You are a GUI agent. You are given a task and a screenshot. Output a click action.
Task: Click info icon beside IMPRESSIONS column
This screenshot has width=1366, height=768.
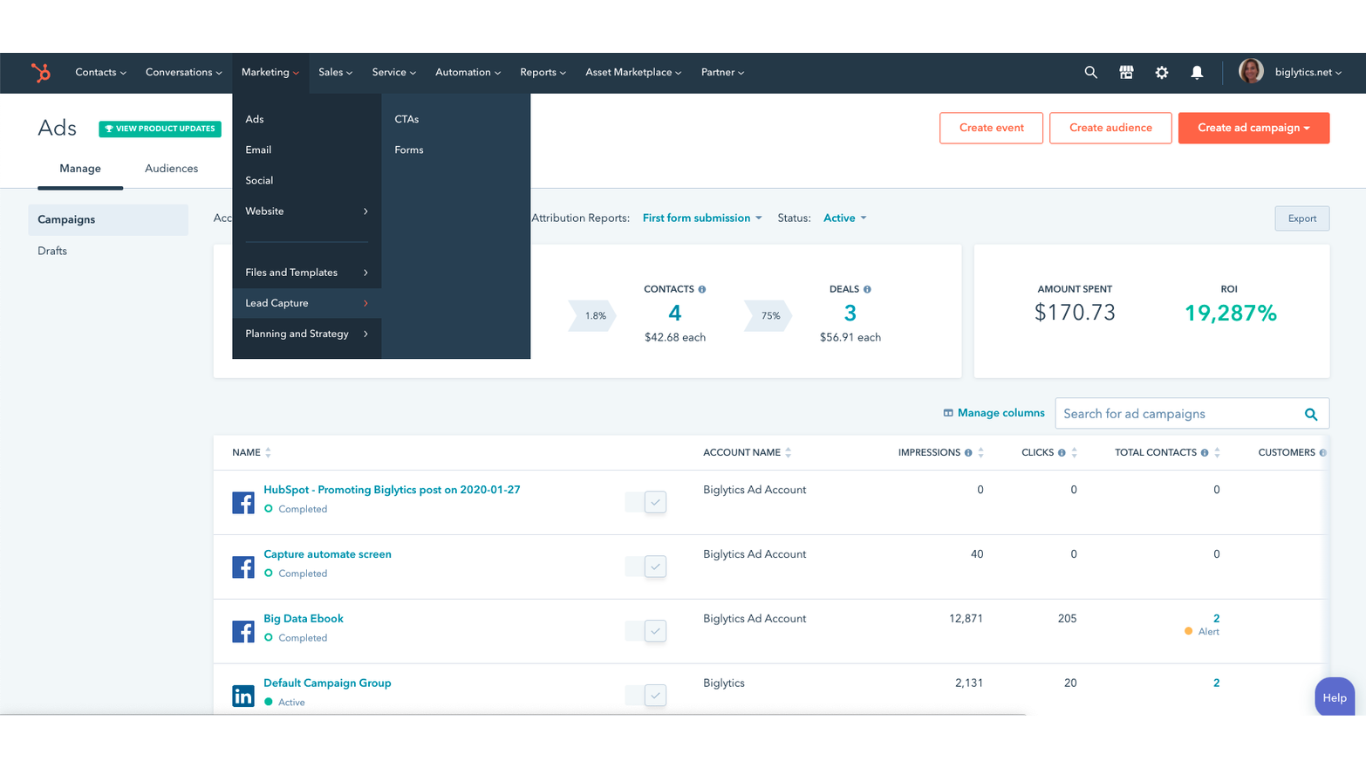pyautogui.click(x=968, y=453)
